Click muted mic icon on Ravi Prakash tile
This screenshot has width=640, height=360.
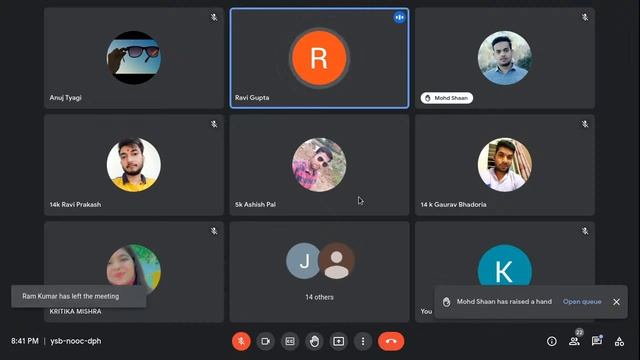coord(214,124)
